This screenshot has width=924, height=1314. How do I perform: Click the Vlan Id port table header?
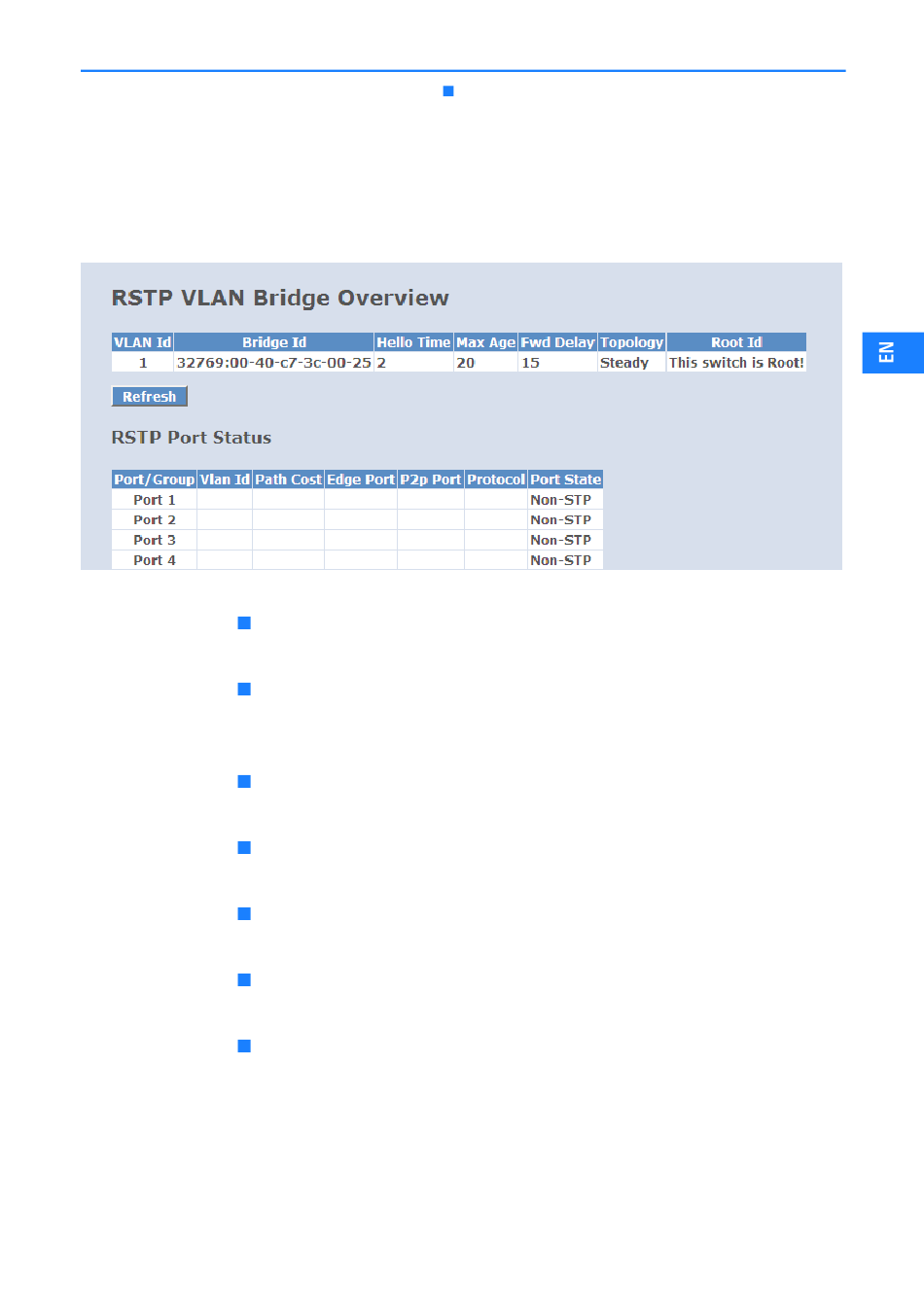225,479
